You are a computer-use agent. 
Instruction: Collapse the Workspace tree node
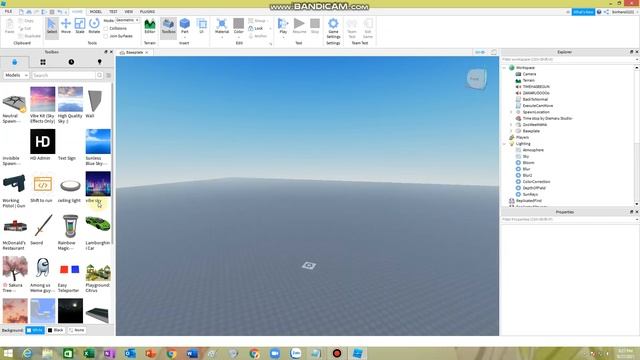[505, 68]
